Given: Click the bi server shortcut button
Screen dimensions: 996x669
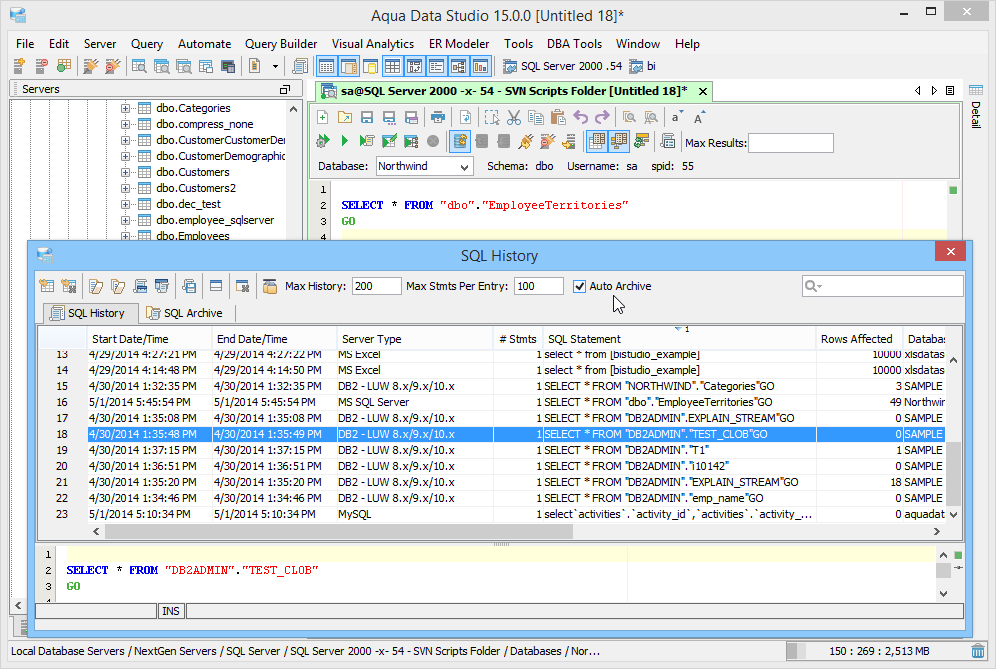Looking at the screenshot, I should 643,66.
